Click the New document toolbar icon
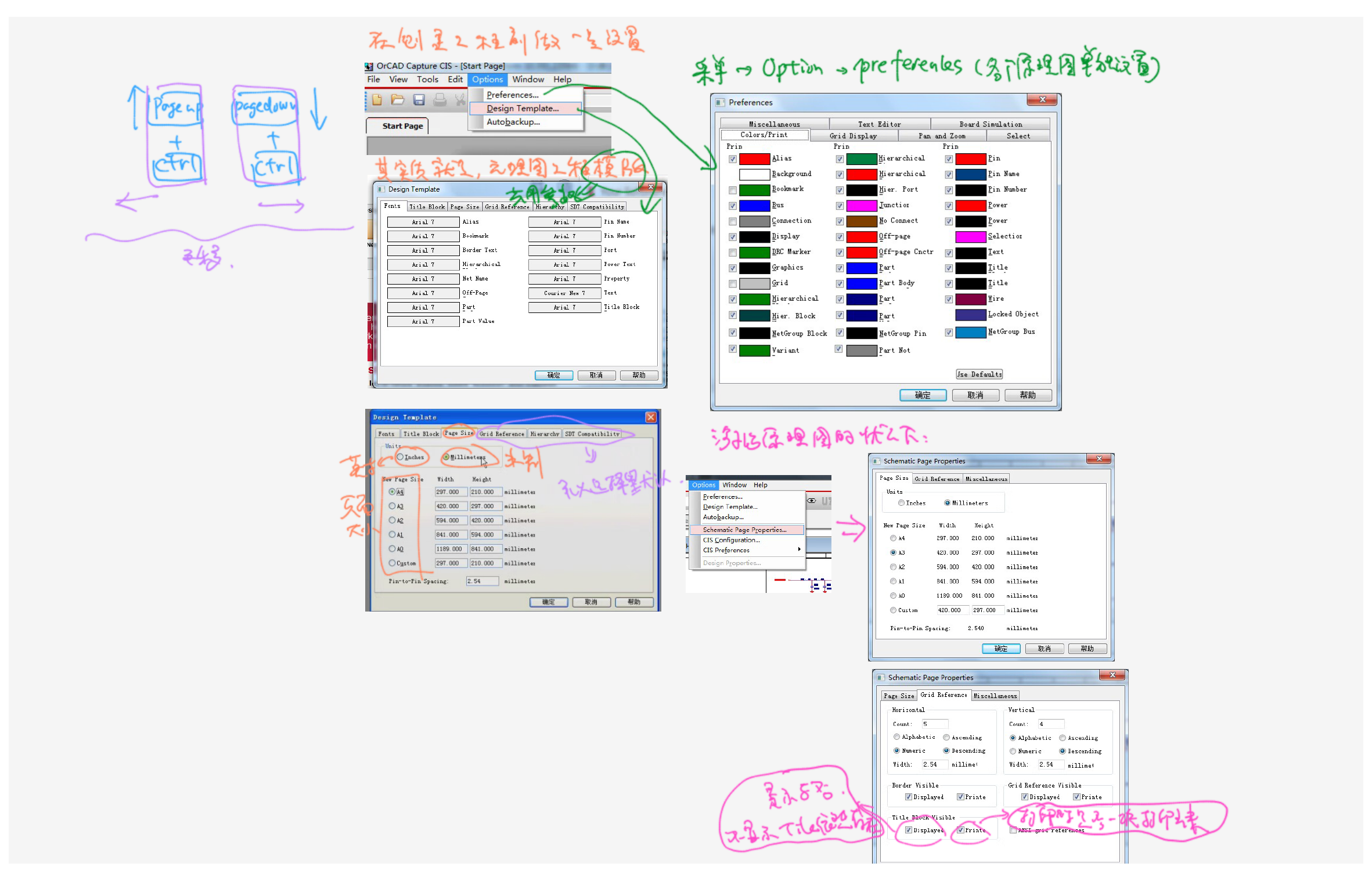This screenshot has width=1372, height=881. point(377,100)
